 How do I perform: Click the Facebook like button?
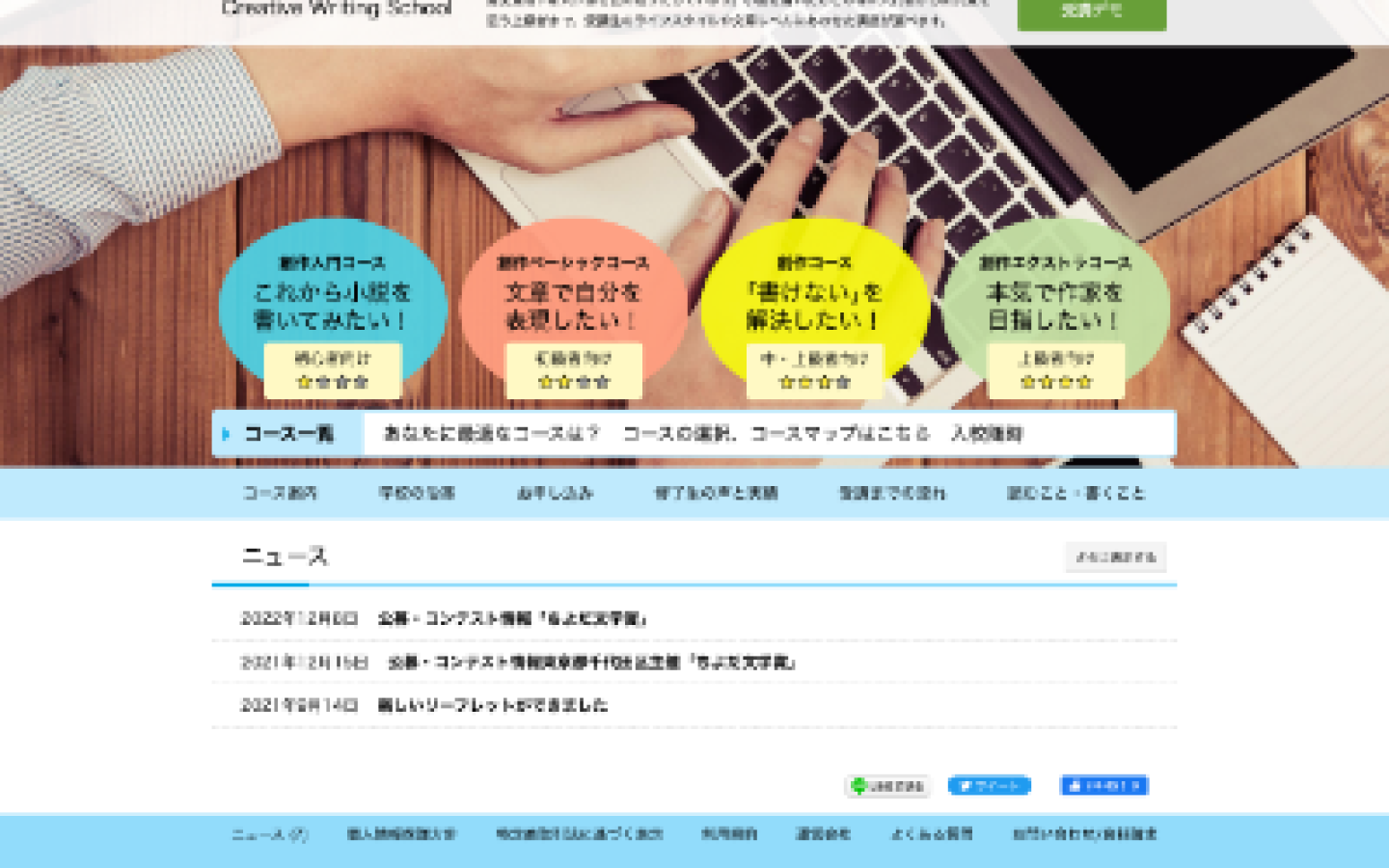[x=1104, y=786]
